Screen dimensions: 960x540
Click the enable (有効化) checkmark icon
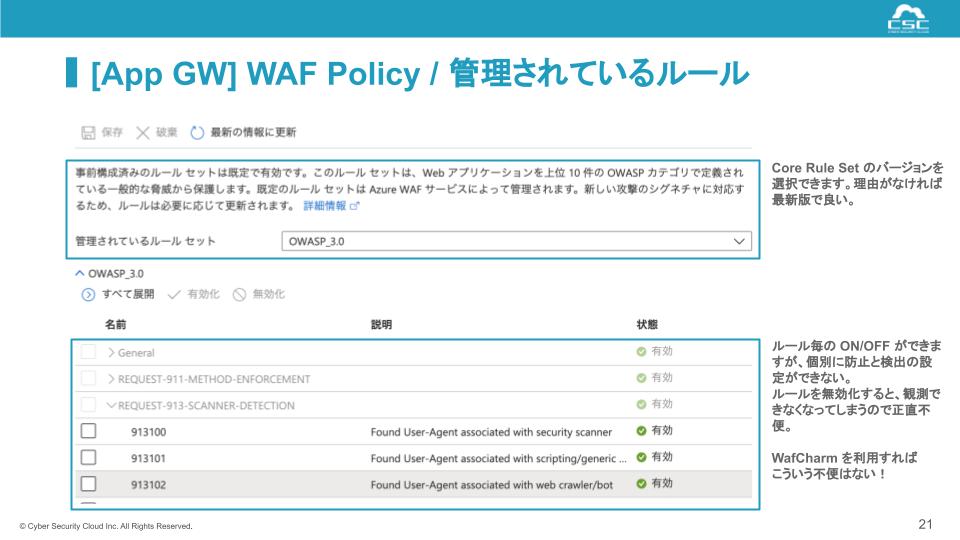tap(174, 294)
